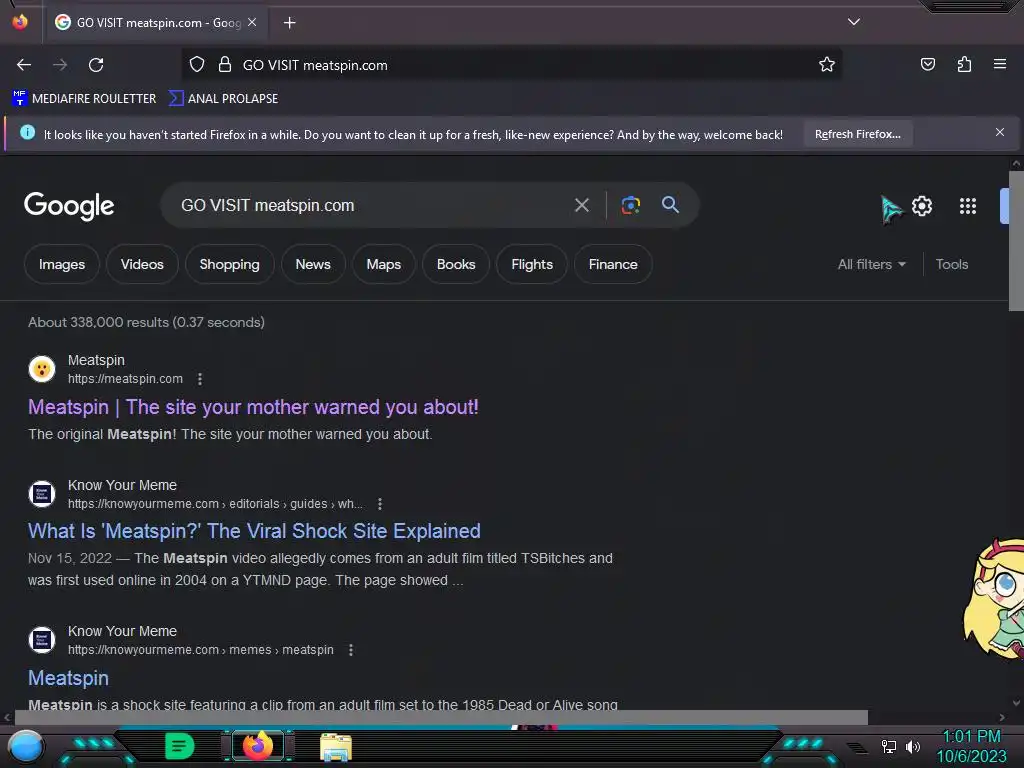Expand the list all tabs chevron
The height and width of the screenshot is (768, 1024).
pyautogui.click(x=854, y=22)
